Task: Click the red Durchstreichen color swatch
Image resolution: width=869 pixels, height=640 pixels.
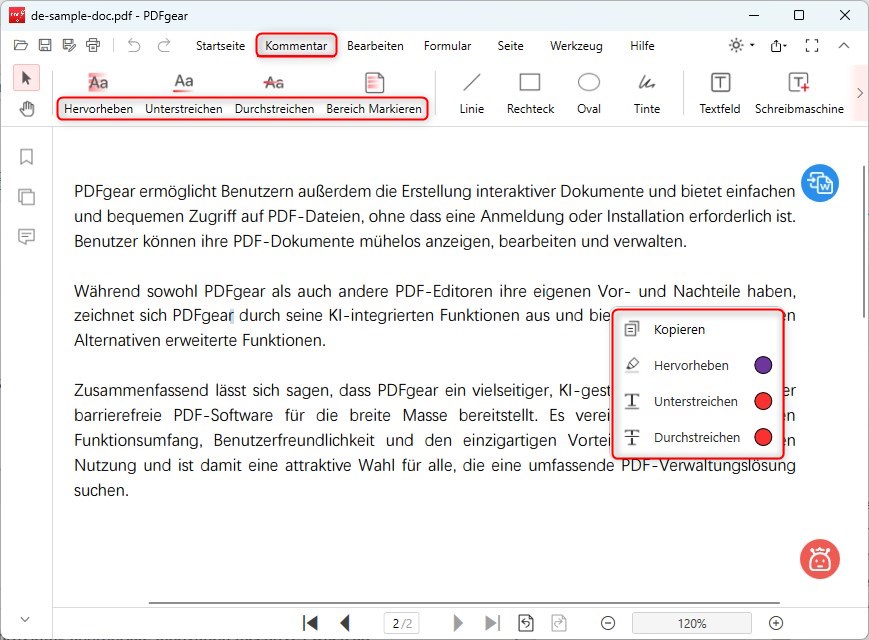Action: [x=763, y=437]
